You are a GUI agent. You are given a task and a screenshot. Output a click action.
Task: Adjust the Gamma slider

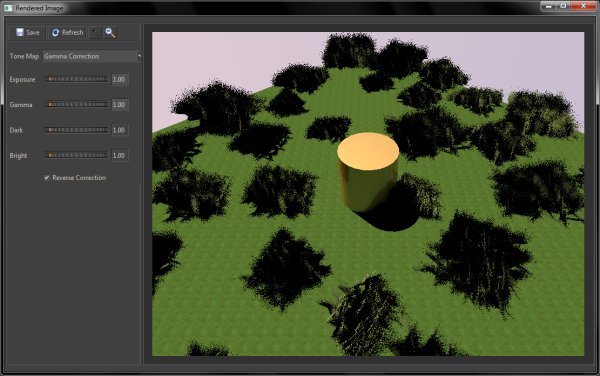tap(76, 104)
